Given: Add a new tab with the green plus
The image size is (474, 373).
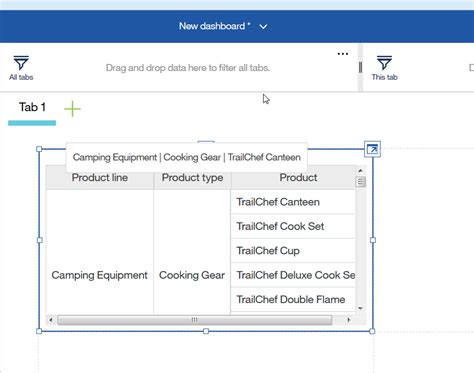Looking at the screenshot, I should tap(72, 109).
